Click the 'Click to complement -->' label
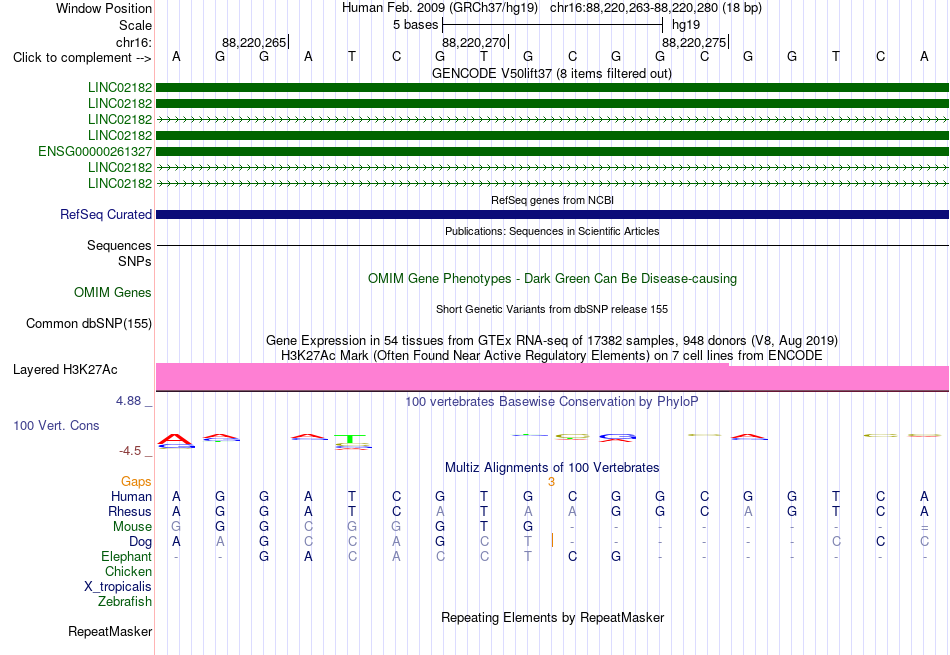The image size is (950, 655). tap(82, 58)
